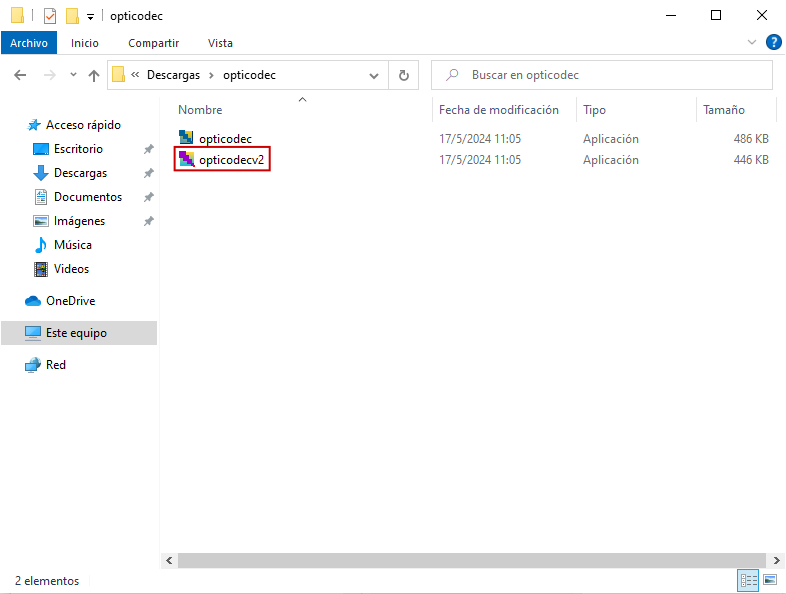Image resolution: width=786 pixels, height=594 pixels.
Task: Click the refresh button in address bar
Action: tap(404, 75)
